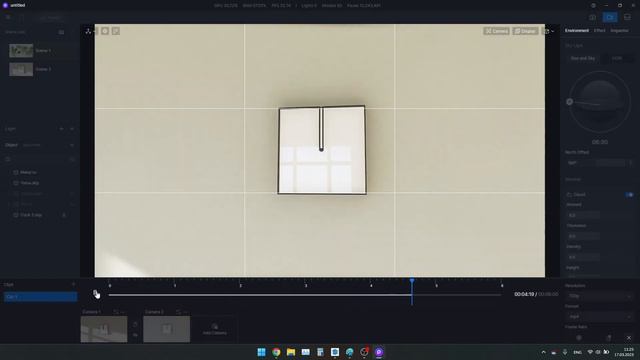Click the Density input field
The height and width of the screenshot is (360, 640).
click(583, 257)
